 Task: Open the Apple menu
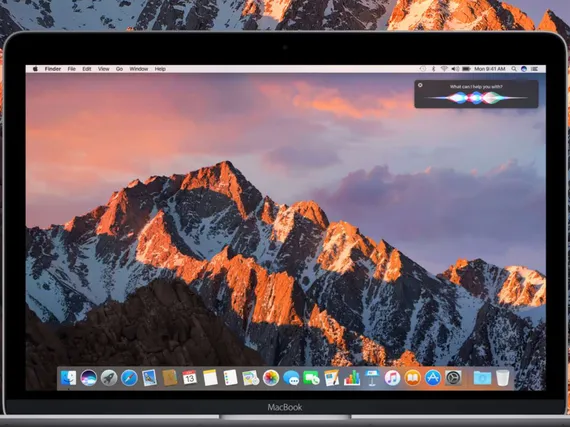click(35, 69)
